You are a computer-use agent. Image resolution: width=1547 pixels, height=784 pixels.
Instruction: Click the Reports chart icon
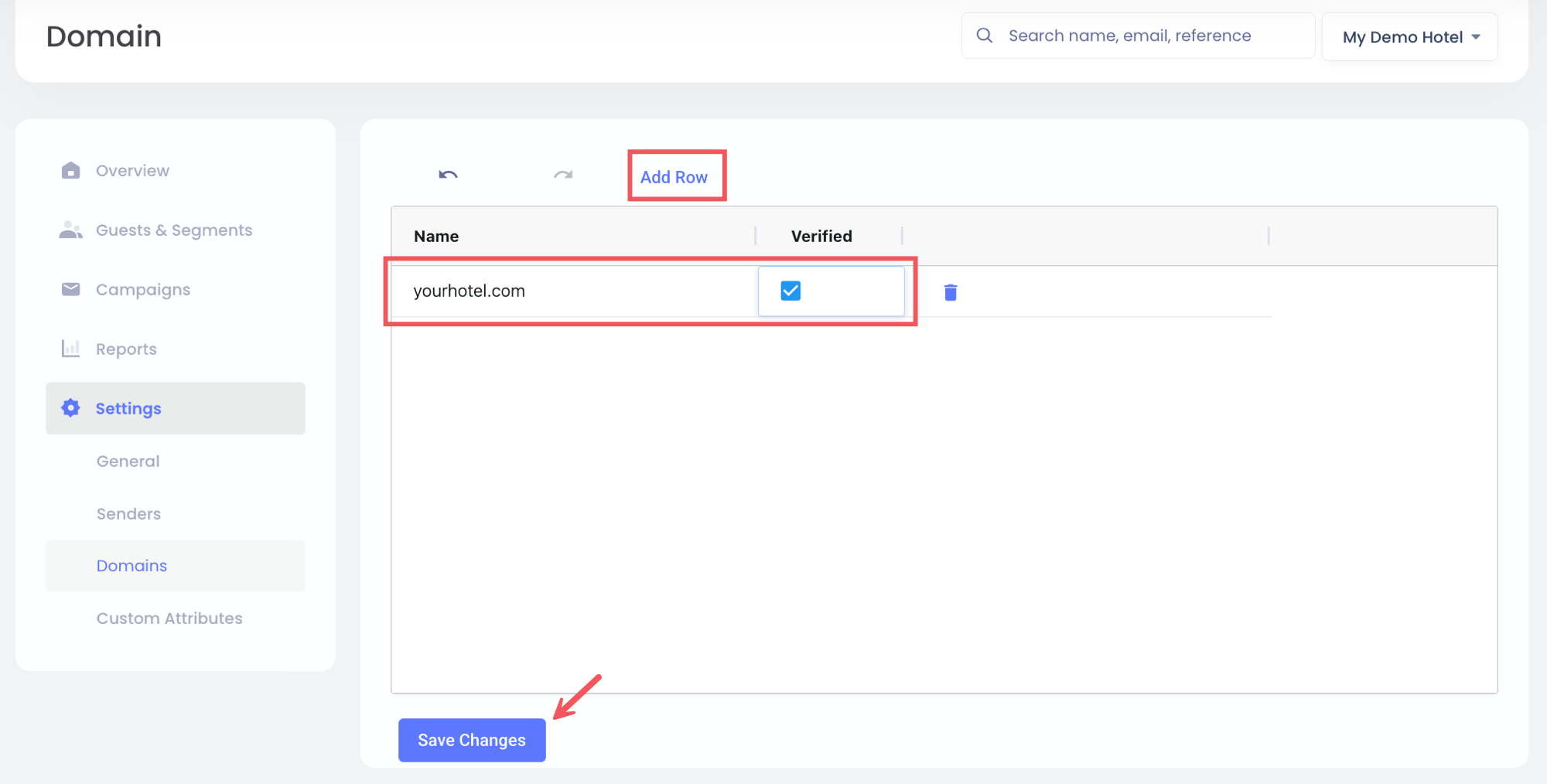pos(70,349)
